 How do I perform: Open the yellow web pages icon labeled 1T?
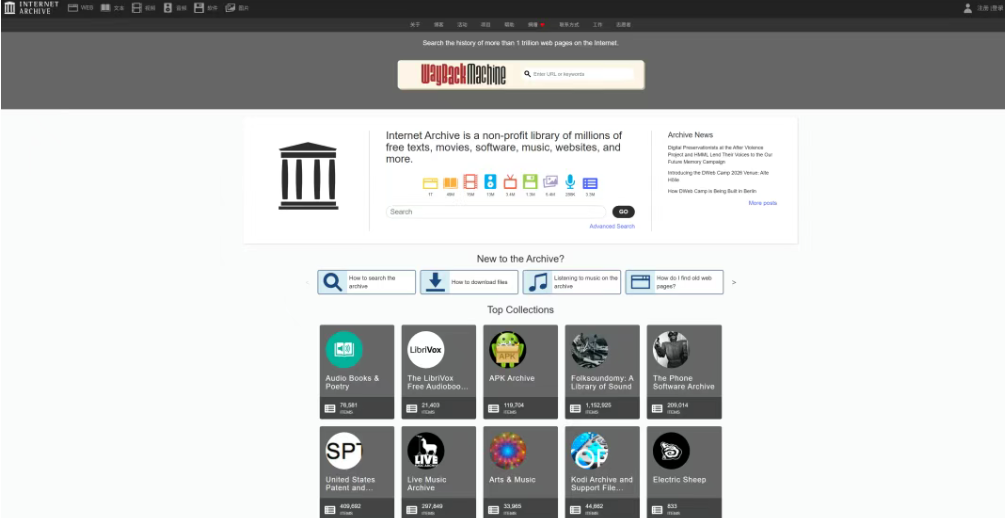click(430, 183)
